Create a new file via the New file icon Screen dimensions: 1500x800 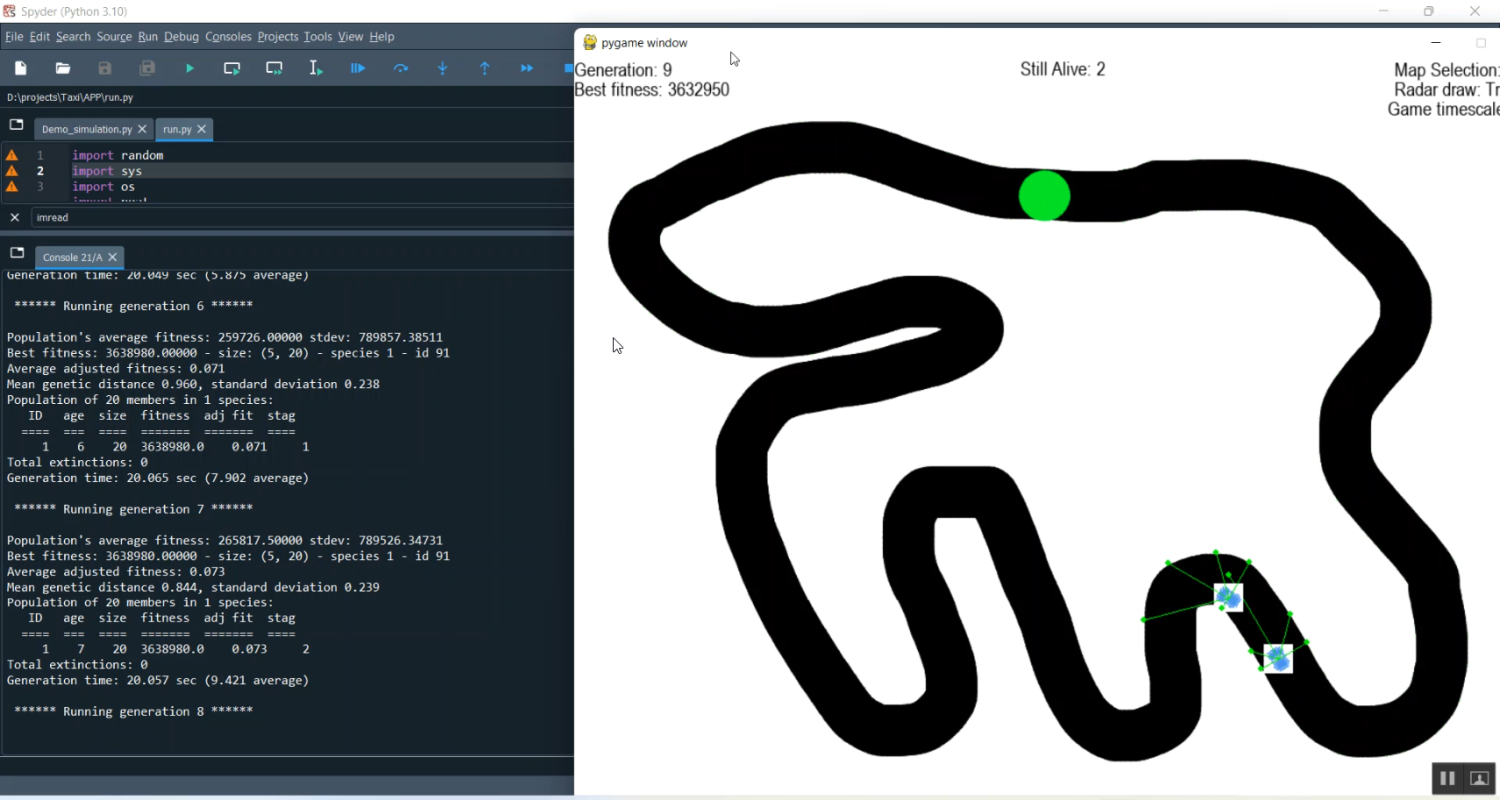[x=20, y=68]
